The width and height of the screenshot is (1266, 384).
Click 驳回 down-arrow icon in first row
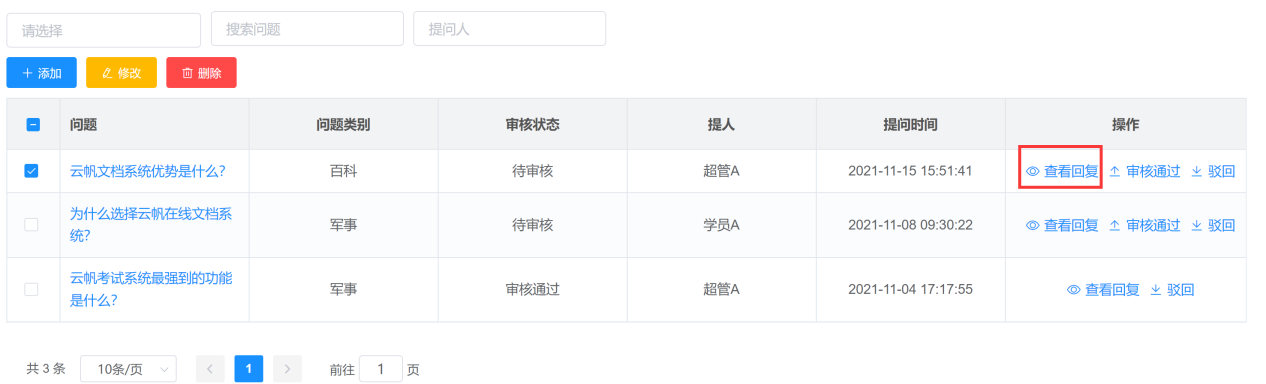1196,171
